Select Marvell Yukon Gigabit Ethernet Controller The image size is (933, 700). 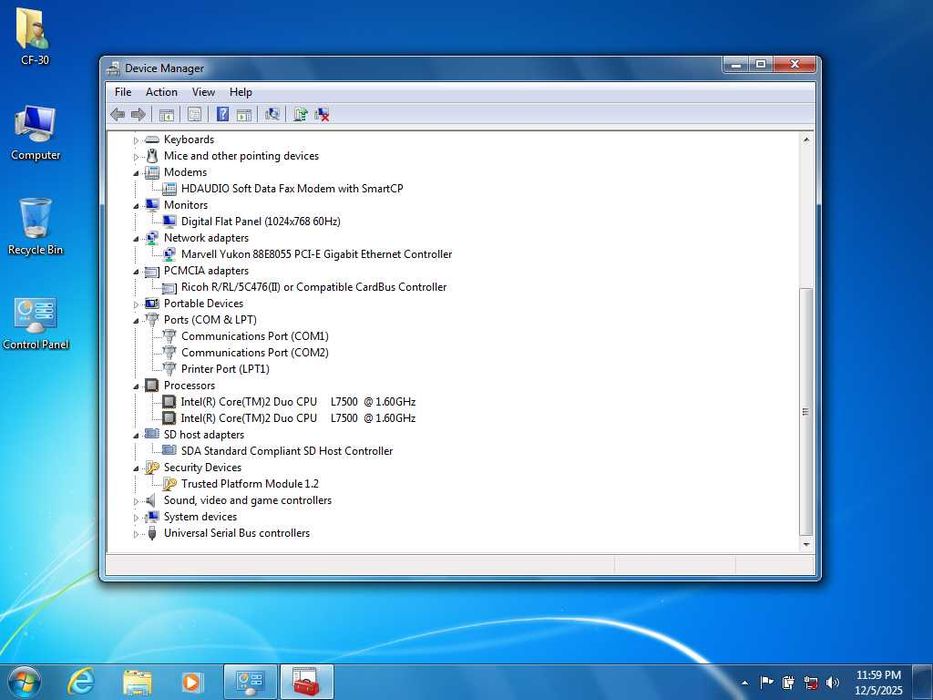pos(316,254)
